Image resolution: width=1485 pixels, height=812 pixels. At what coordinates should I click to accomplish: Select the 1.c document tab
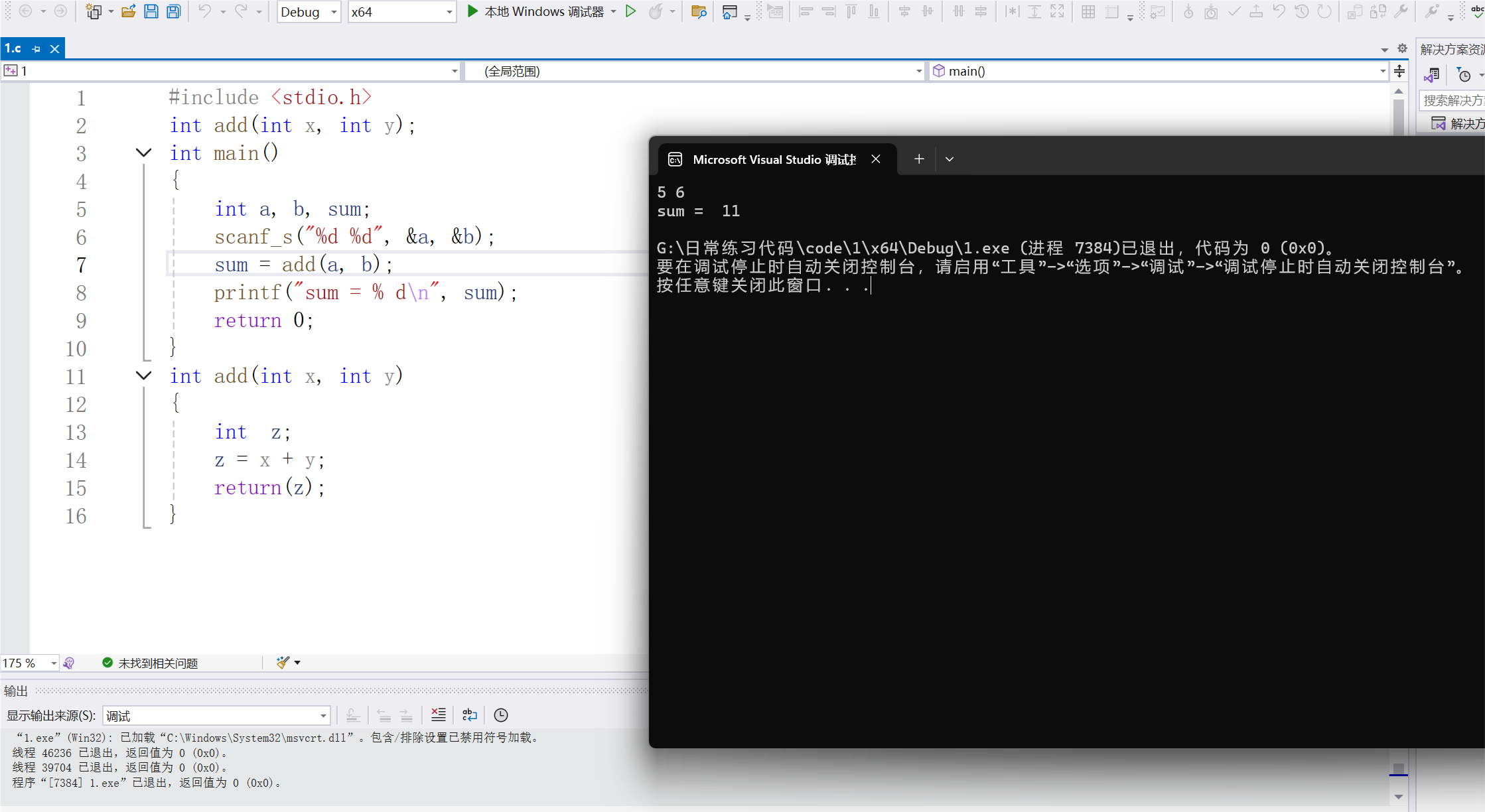click(13, 48)
